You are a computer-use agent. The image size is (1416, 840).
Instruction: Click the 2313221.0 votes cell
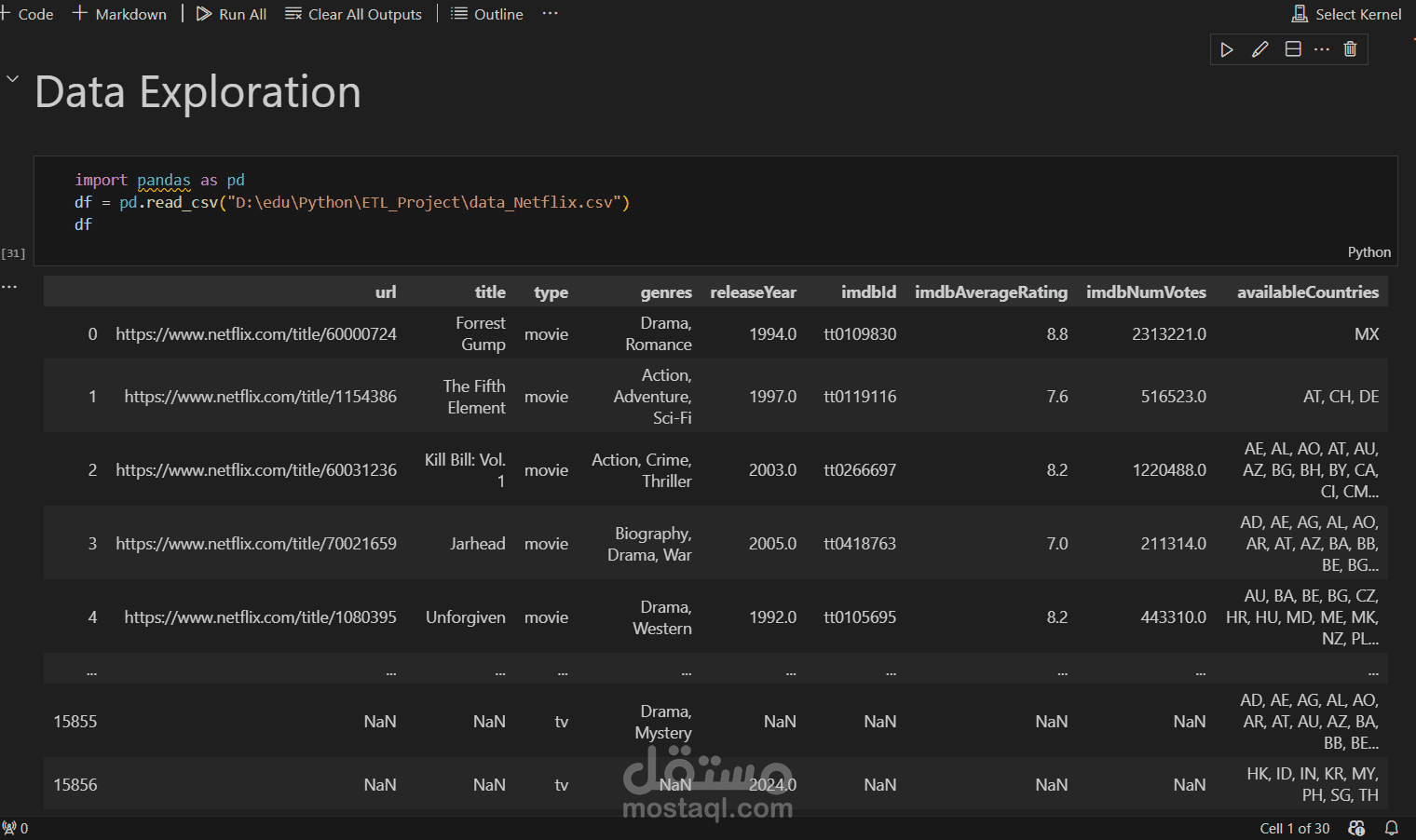tap(1169, 334)
